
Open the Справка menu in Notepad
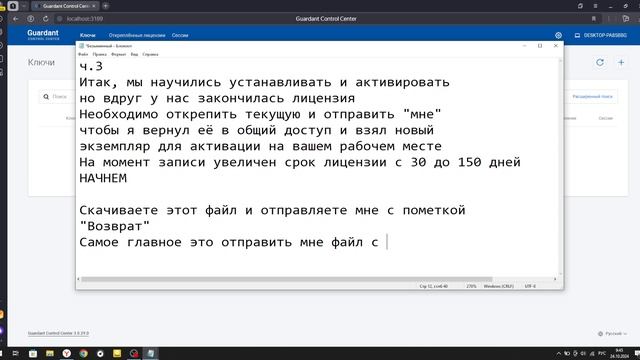(x=150, y=54)
